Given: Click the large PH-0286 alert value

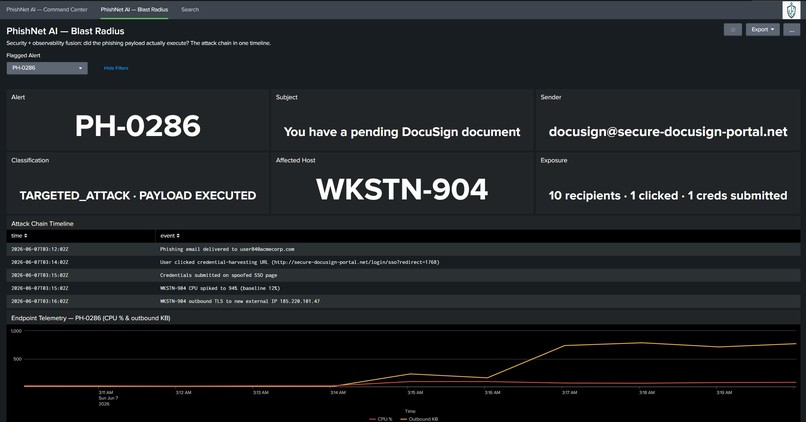Looking at the screenshot, I should coord(138,126).
